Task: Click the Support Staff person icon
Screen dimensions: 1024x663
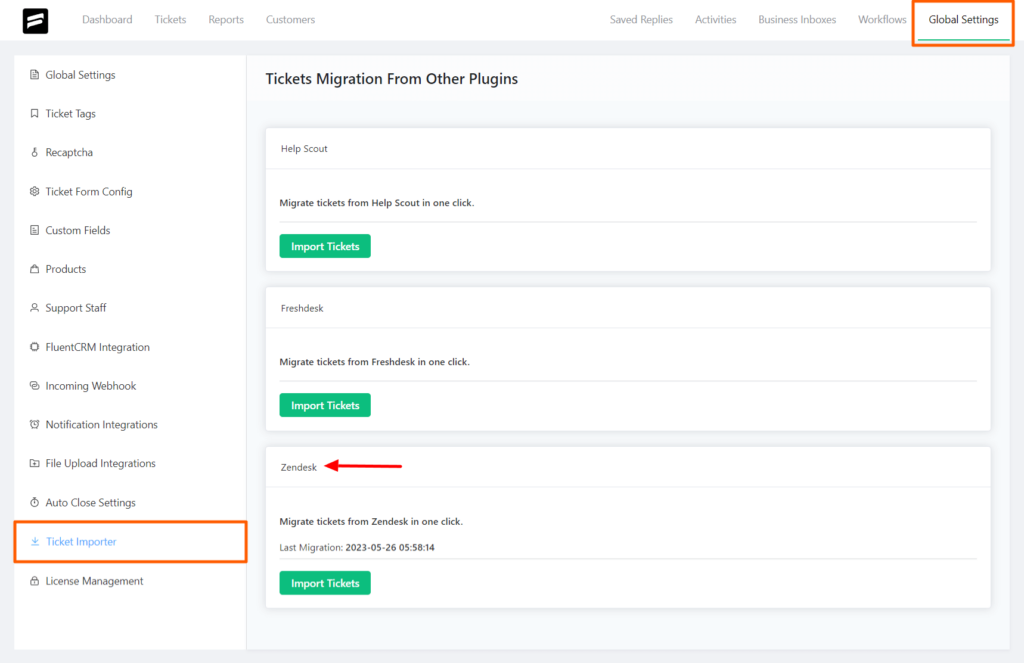Action: click(x=33, y=308)
